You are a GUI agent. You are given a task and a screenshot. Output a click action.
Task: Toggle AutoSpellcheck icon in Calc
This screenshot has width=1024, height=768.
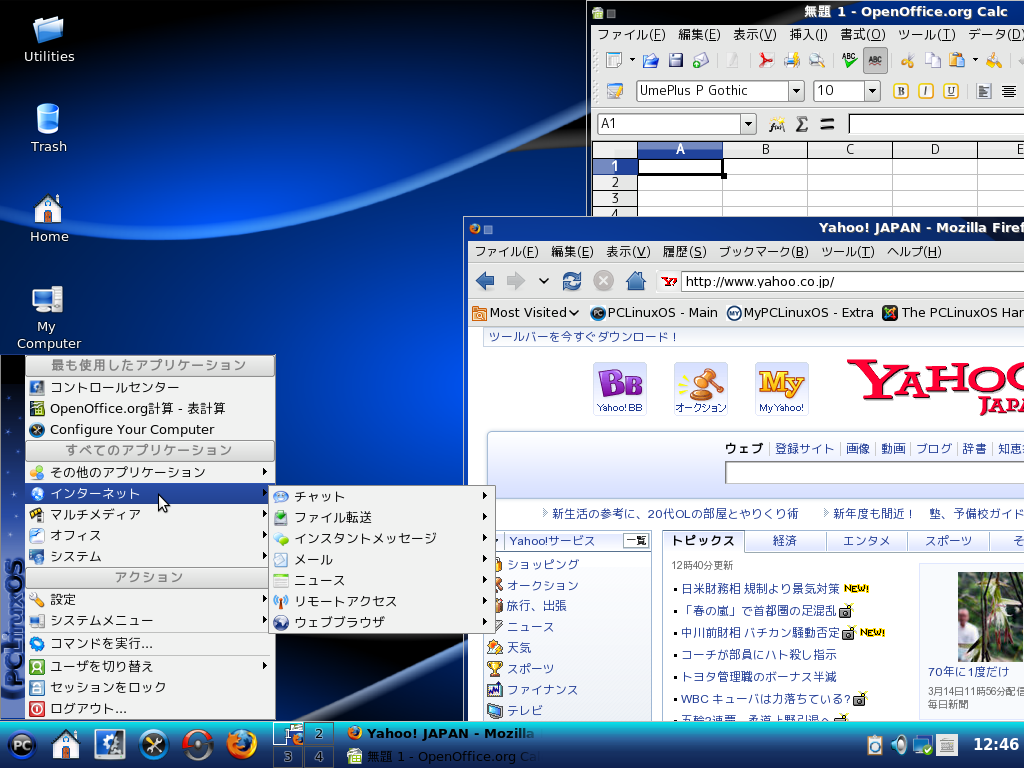click(875, 61)
